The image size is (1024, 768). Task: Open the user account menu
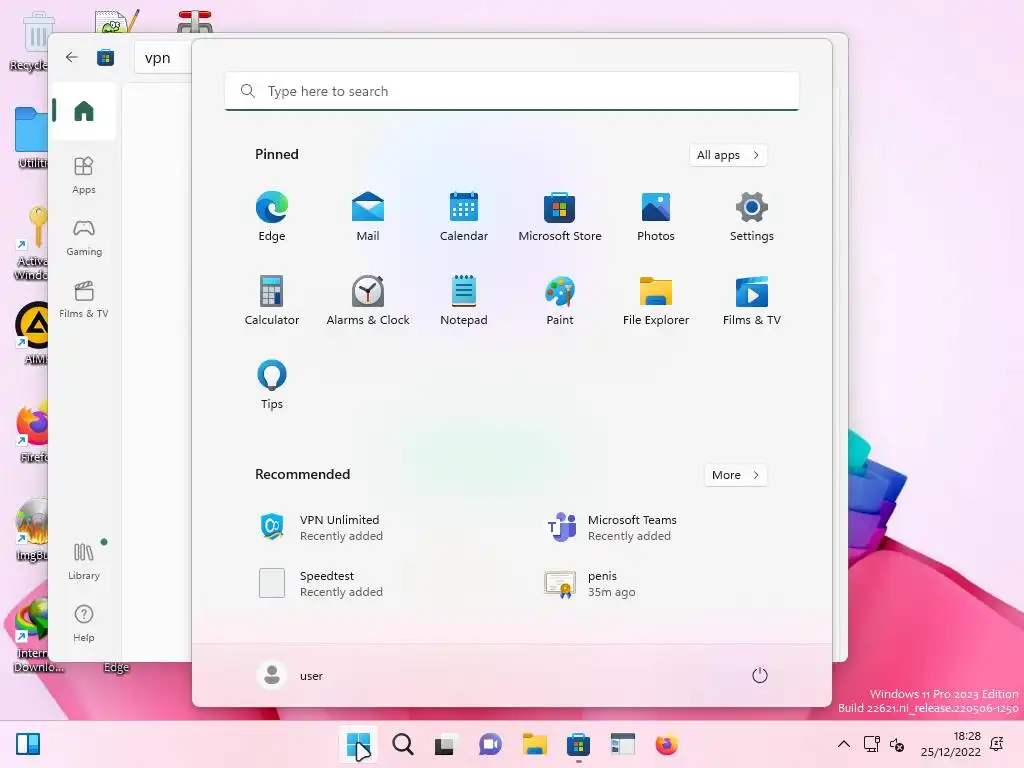291,675
